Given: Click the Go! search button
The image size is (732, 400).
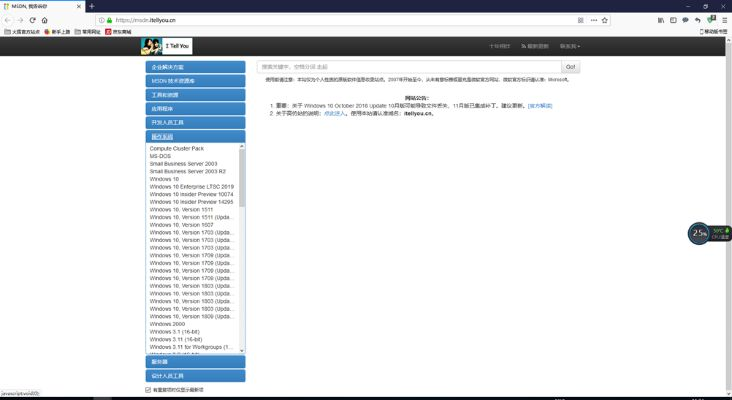Looking at the screenshot, I should (x=570, y=67).
